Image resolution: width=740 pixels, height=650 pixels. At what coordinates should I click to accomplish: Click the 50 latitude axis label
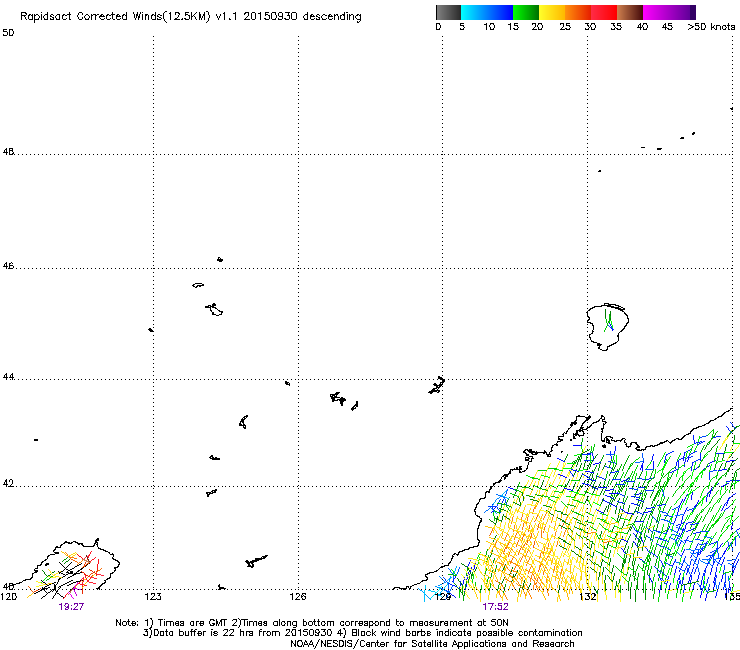click(8, 33)
